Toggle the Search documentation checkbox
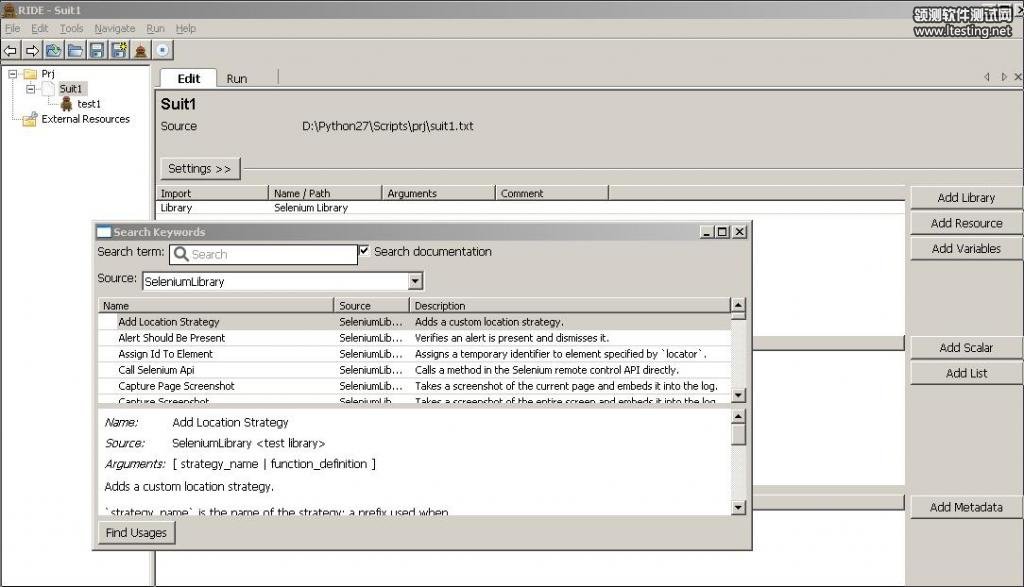The height and width of the screenshot is (587, 1024). (x=364, y=251)
